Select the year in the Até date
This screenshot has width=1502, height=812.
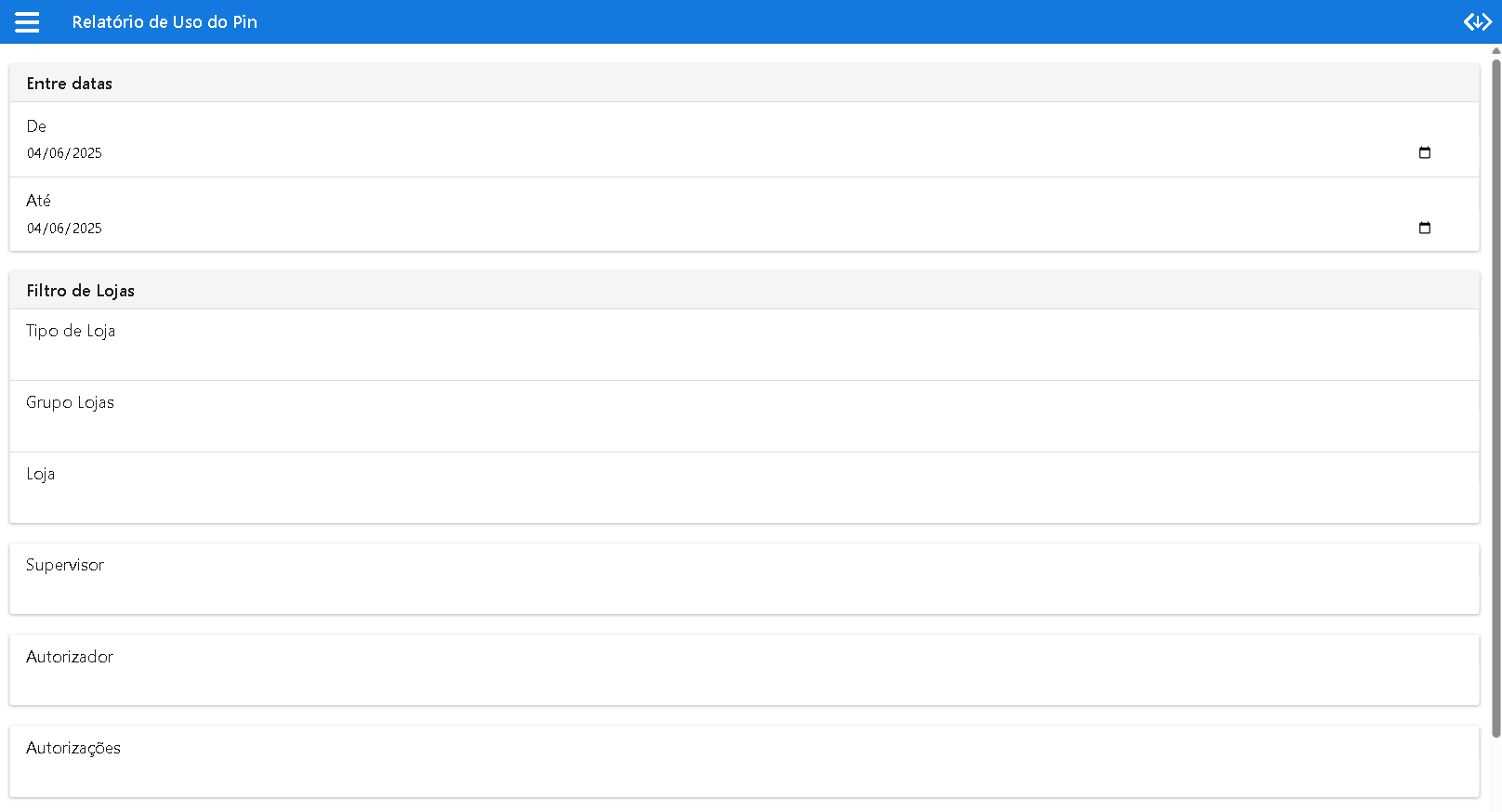[87, 229]
